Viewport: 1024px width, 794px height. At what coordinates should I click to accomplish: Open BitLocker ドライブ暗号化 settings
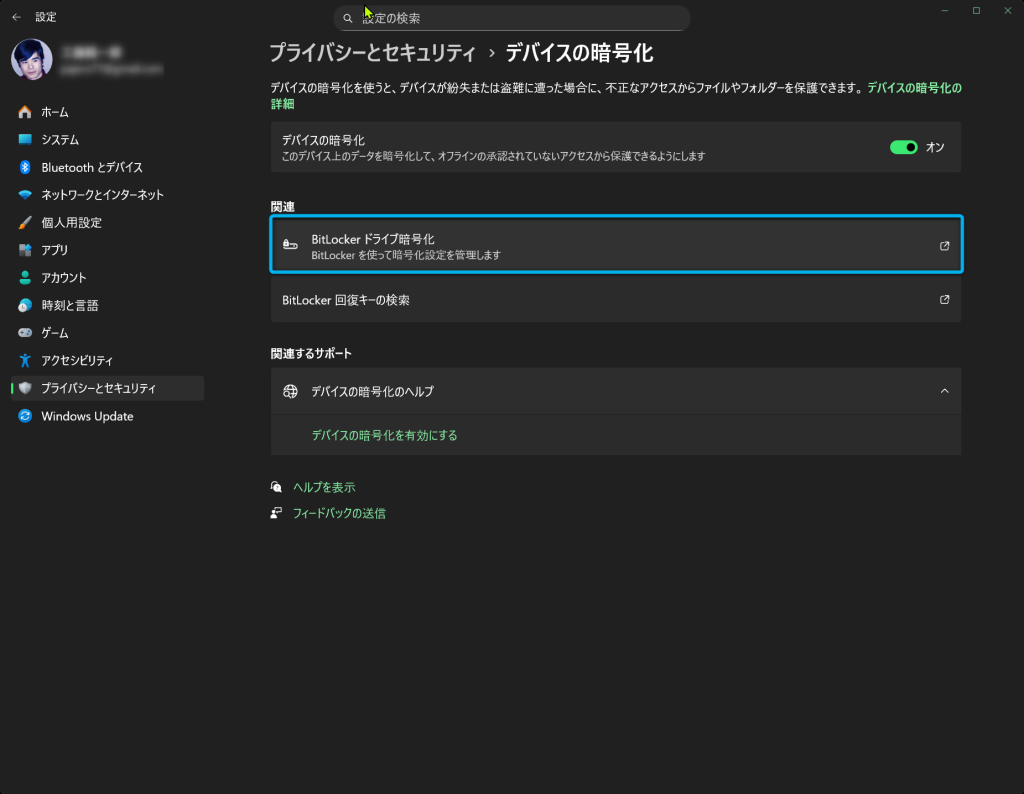[615, 246]
